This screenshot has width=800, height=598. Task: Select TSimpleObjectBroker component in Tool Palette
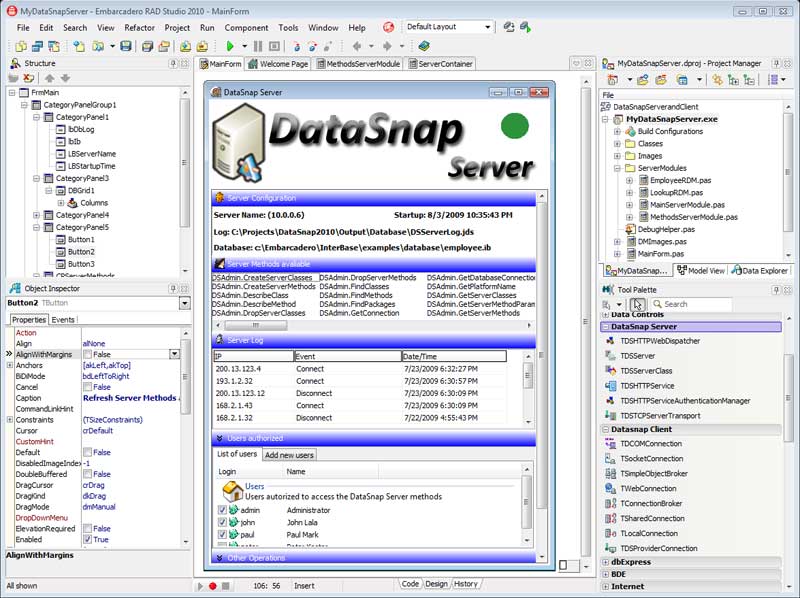click(654, 474)
